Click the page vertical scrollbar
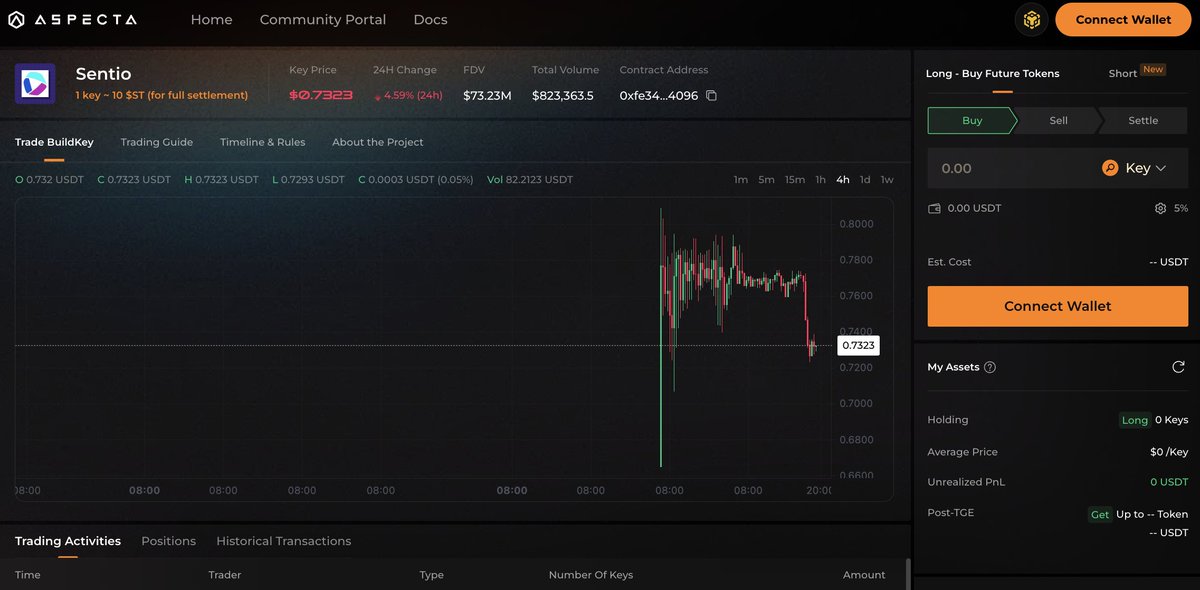The height and width of the screenshot is (590, 1200). click(x=907, y=574)
